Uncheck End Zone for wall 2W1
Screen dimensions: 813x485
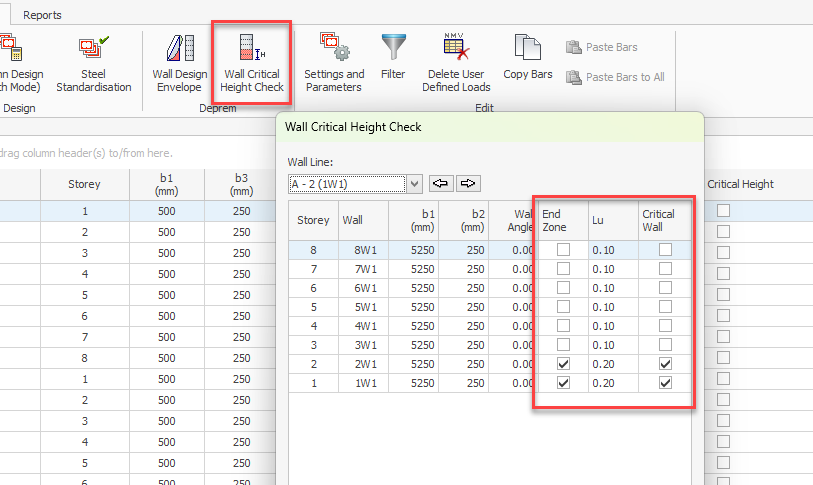[x=564, y=364]
